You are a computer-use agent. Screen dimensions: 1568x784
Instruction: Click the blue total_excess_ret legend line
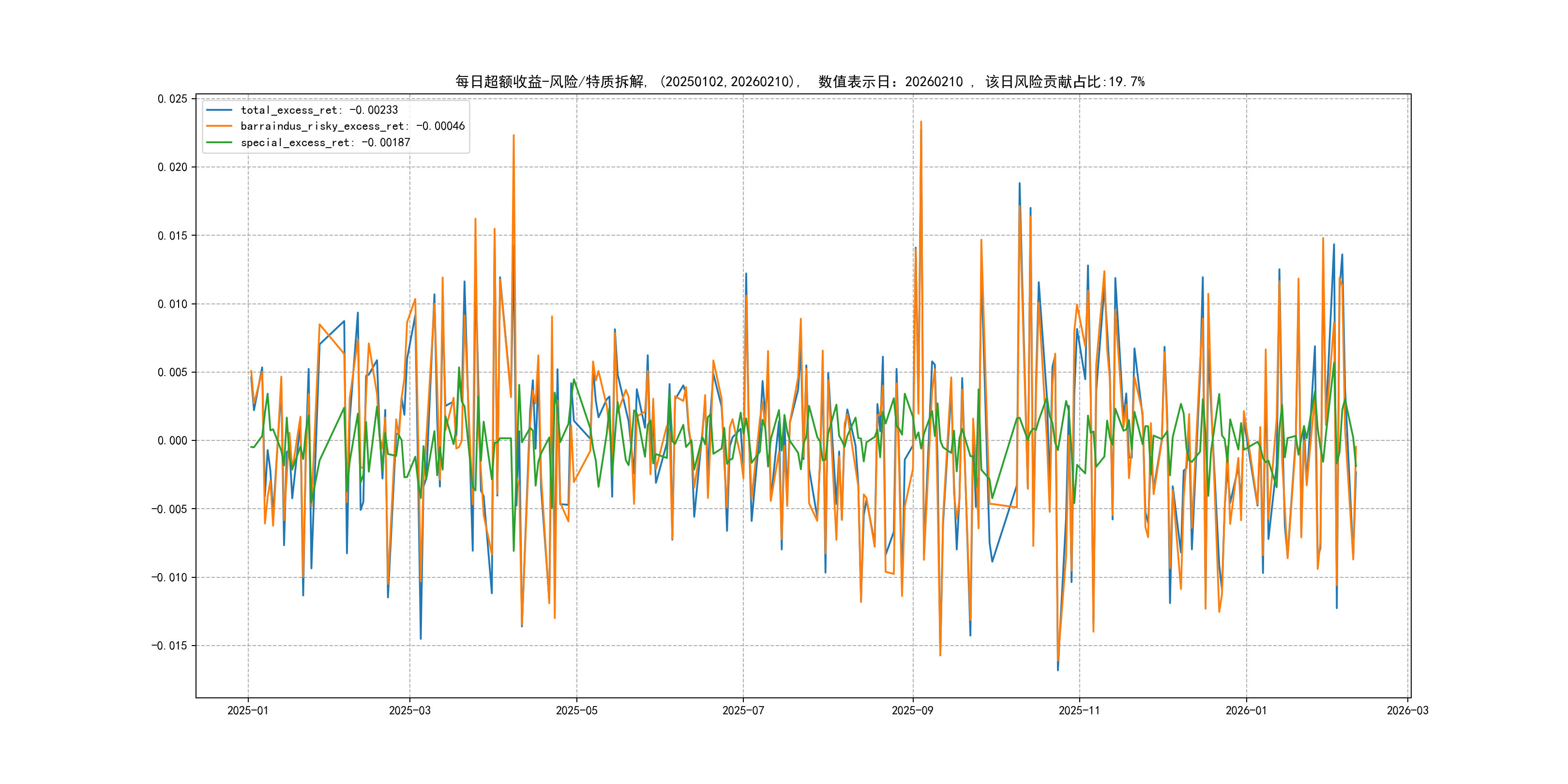tap(219, 110)
